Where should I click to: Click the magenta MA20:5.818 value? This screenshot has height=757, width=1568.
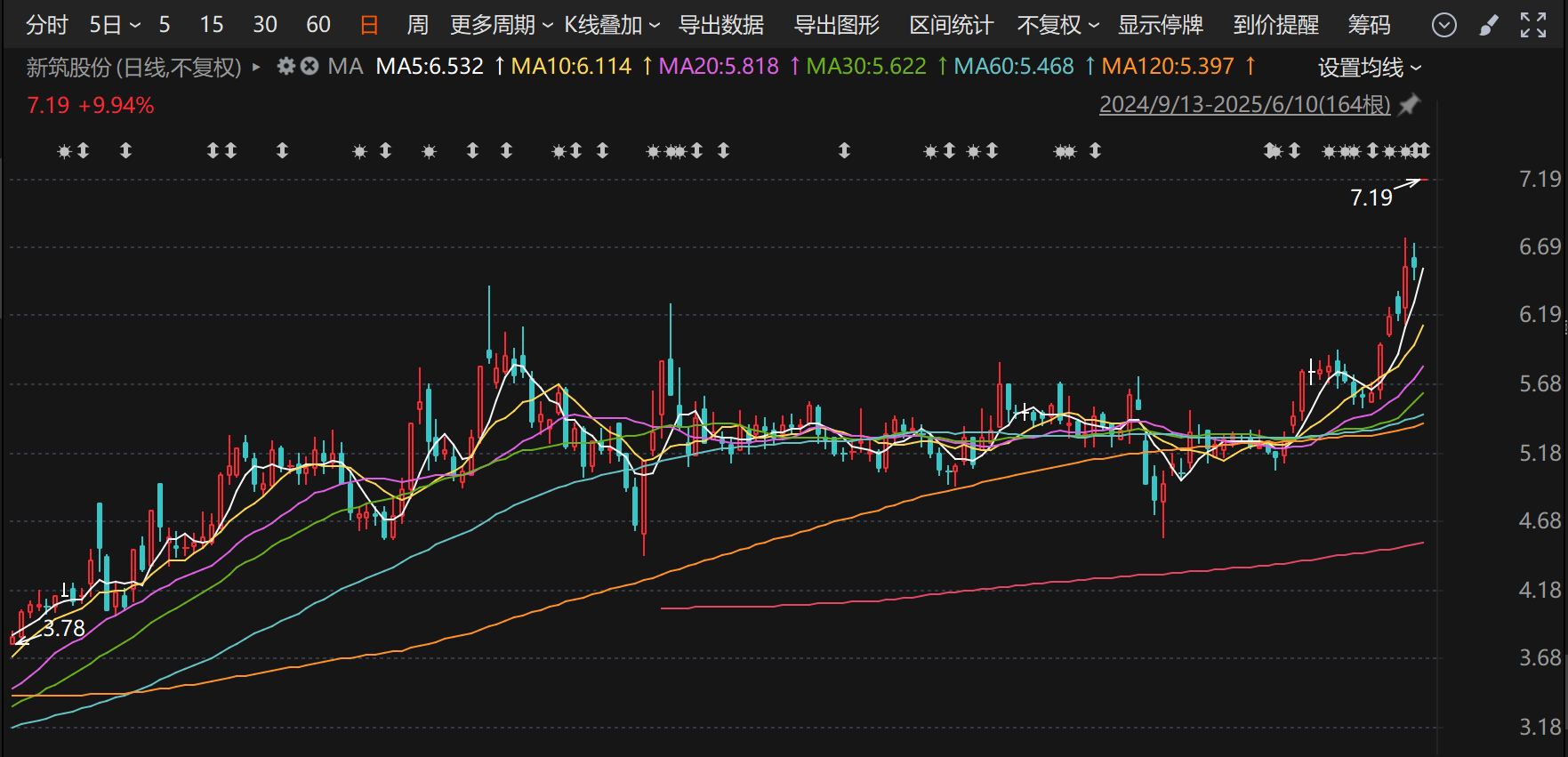click(719, 67)
